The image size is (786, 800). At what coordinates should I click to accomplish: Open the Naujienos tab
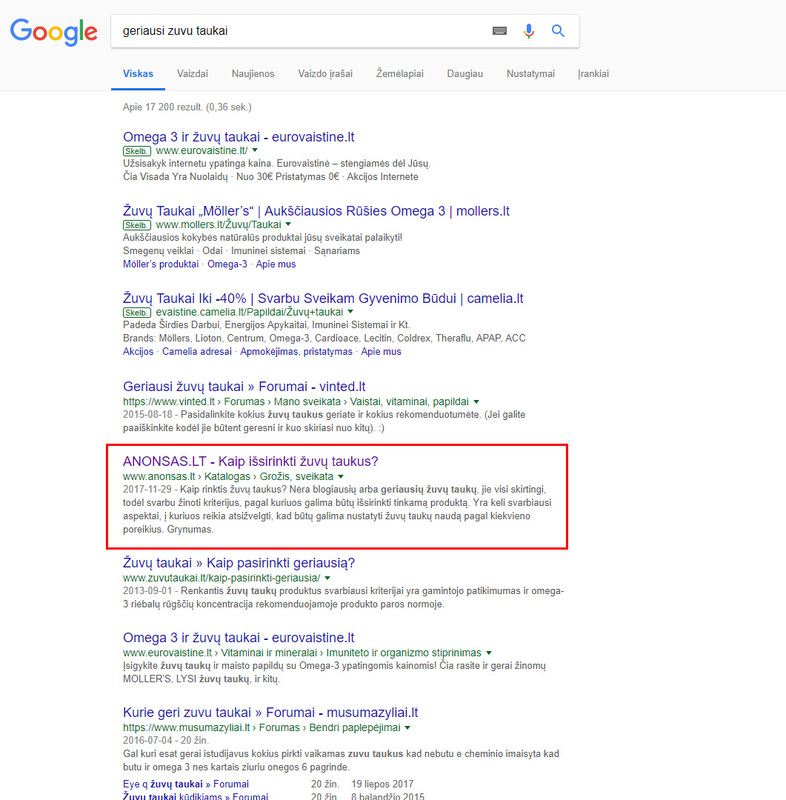point(252,73)
